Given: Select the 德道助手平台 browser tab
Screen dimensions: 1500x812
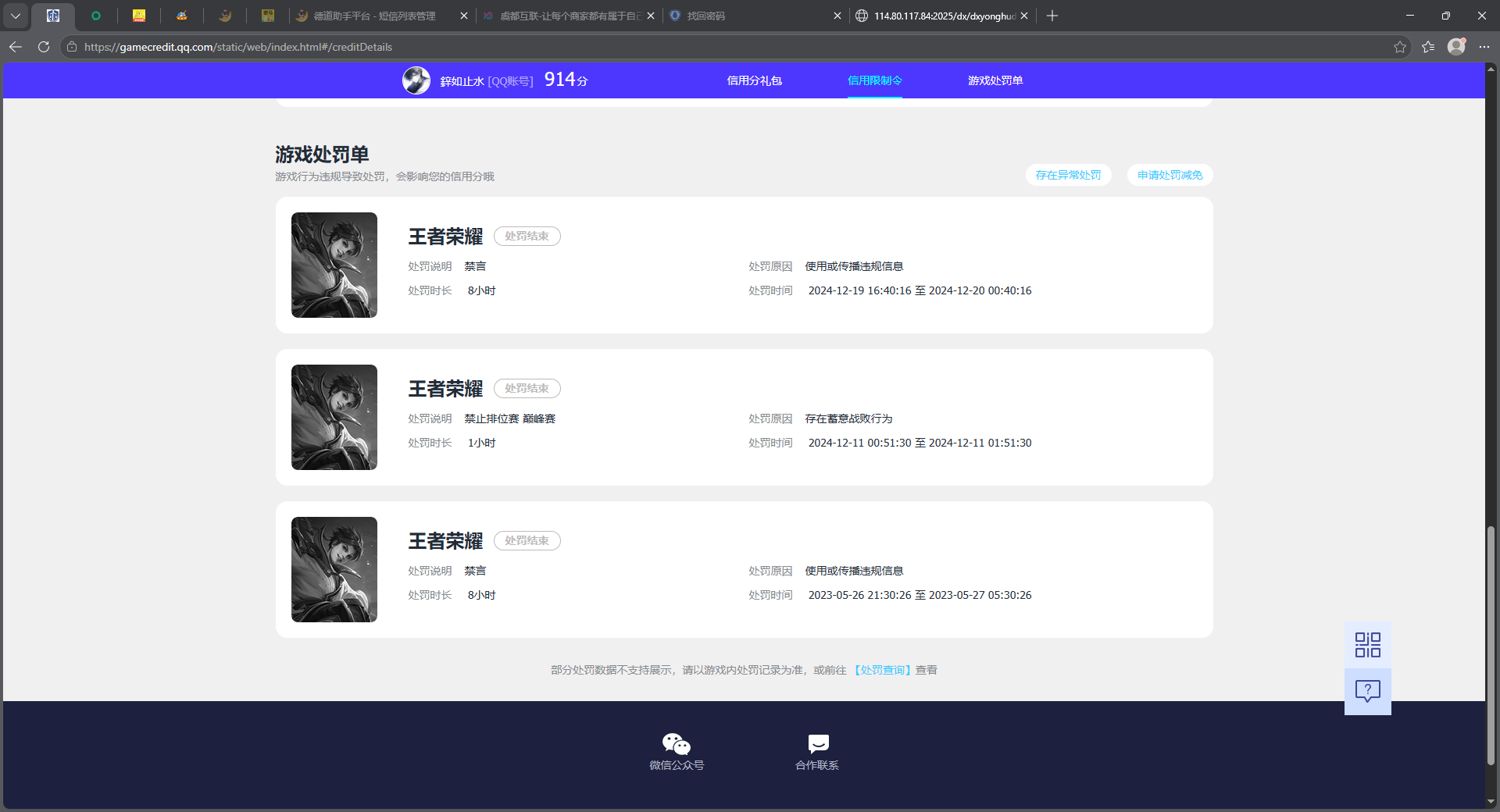Looking at the screenshot, I should [367, 16].
